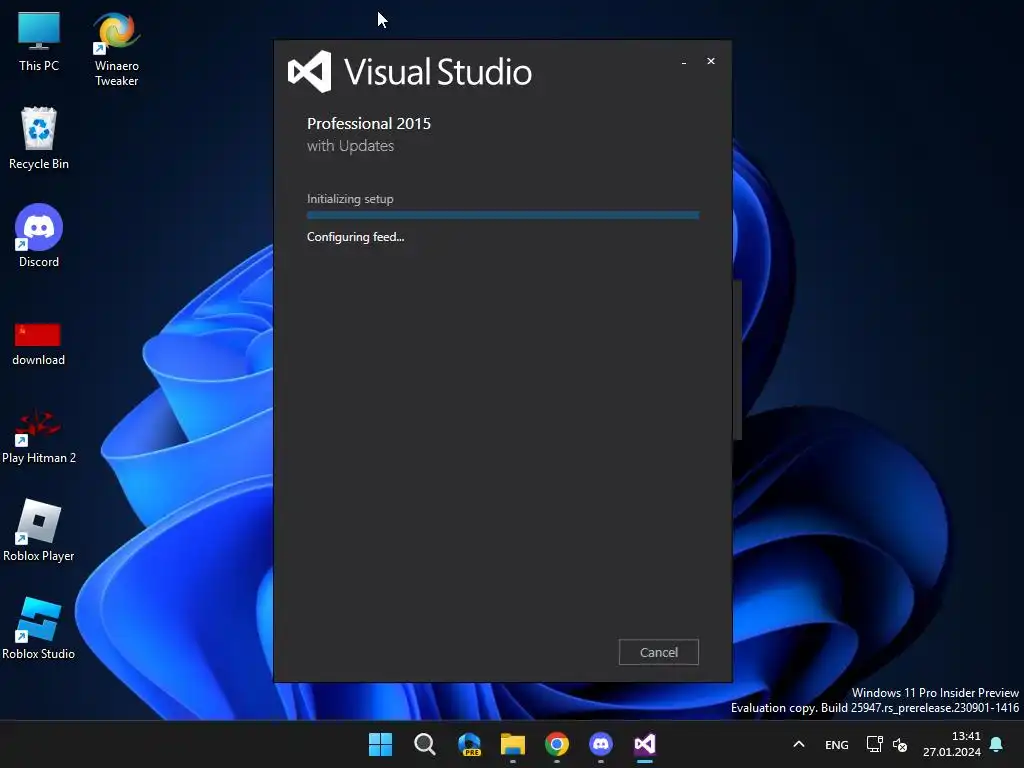Image resolution: width=1024 pixels, height=768 pixels.
Task: Click the 'Initializing setup' label
Action: 350,199
